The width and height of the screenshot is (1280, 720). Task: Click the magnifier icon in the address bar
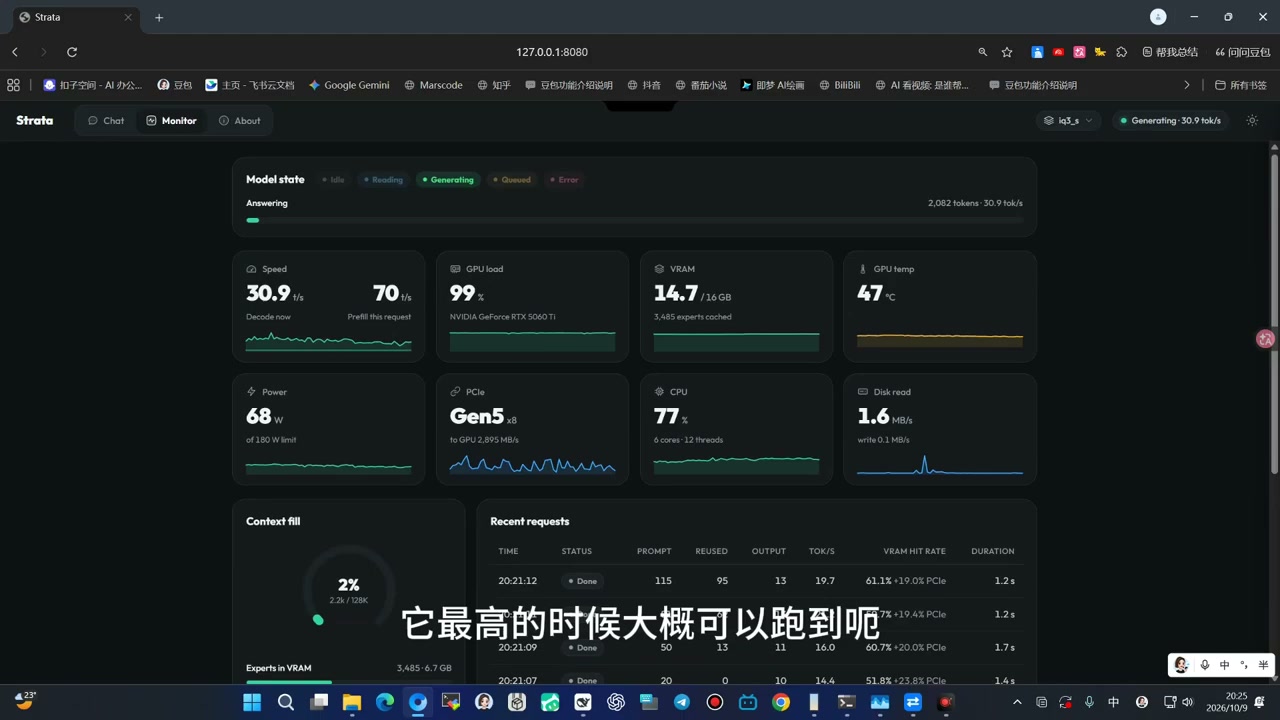(x=983, y=52)
